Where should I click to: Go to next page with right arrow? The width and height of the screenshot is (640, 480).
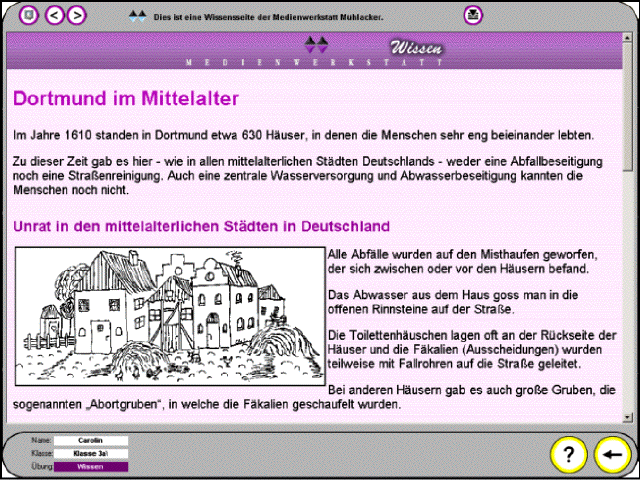point(76,15)
